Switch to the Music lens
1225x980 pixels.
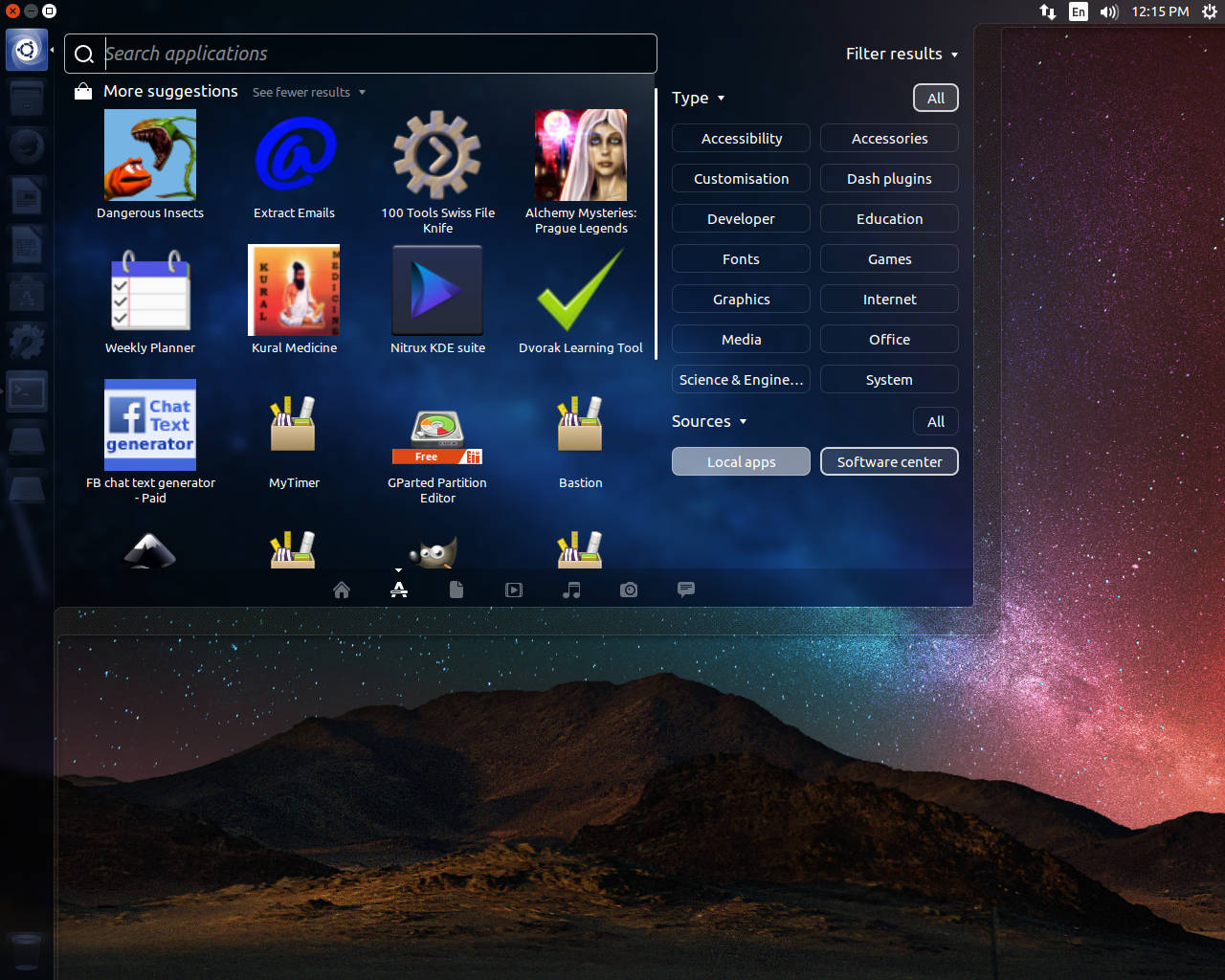pos(571,590)
